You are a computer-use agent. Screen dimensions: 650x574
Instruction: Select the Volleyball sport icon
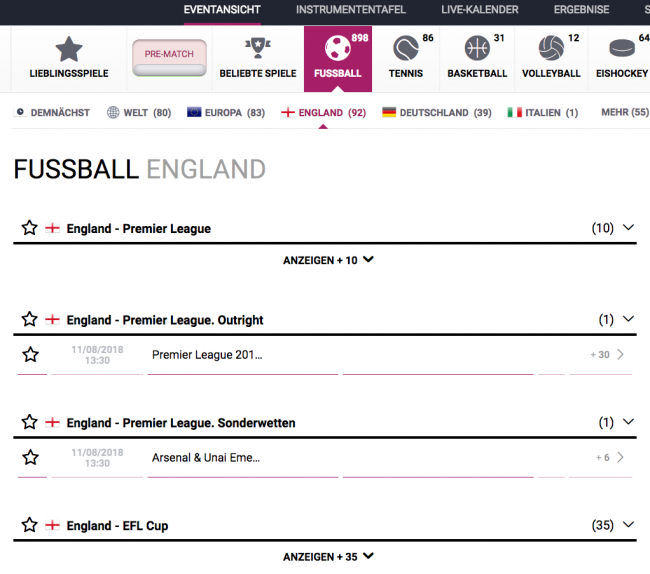click(551, 48)
